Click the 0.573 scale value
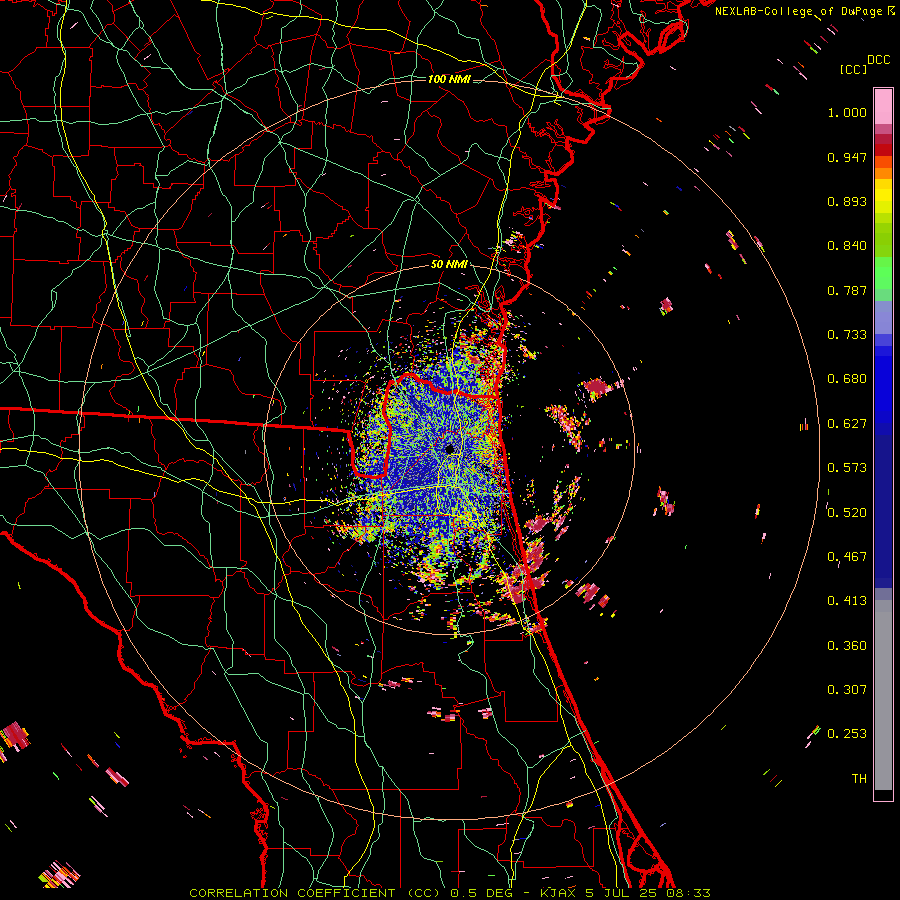This screenshot has height=900, width=900. point(847,468)
